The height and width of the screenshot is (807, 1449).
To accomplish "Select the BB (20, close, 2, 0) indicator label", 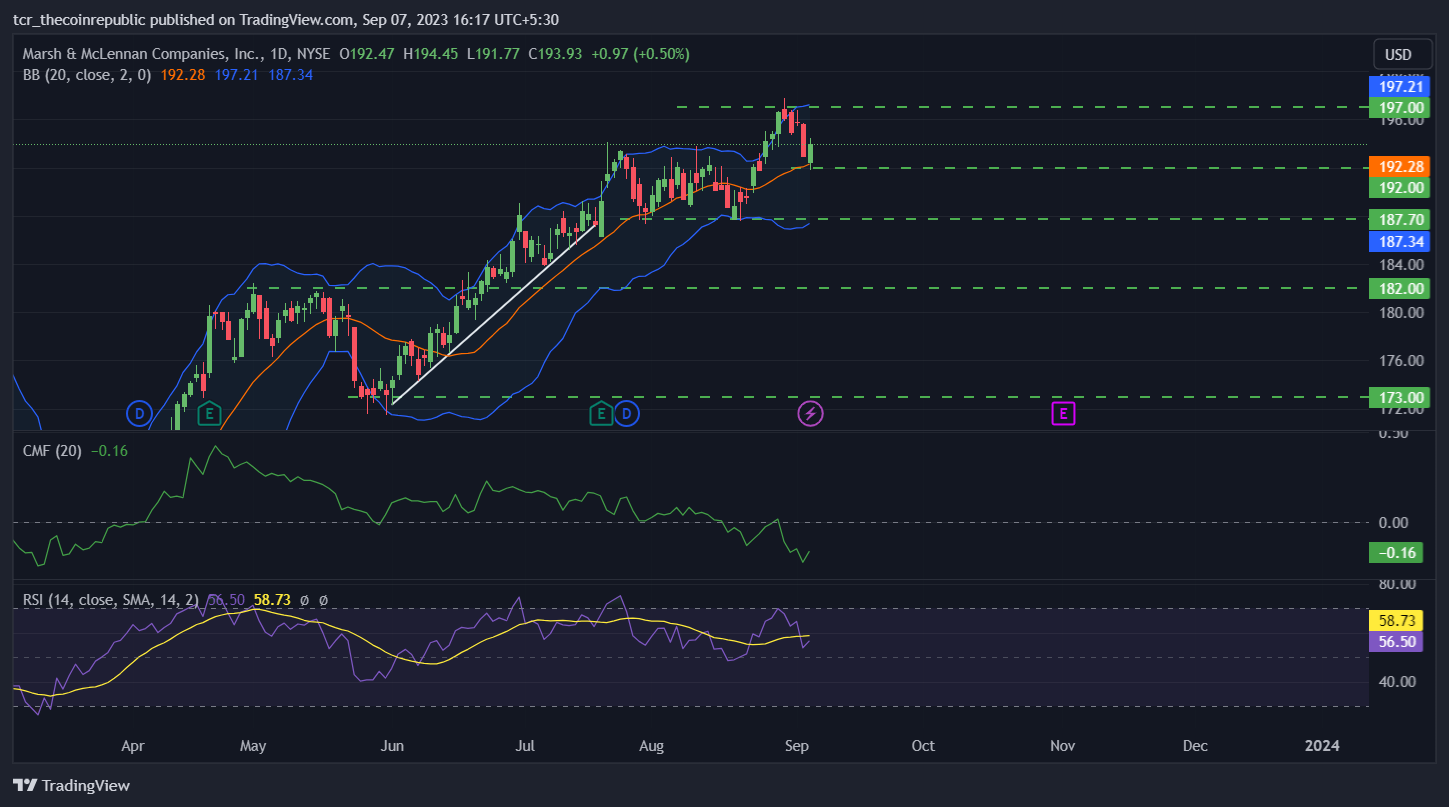I will (87, 74).
